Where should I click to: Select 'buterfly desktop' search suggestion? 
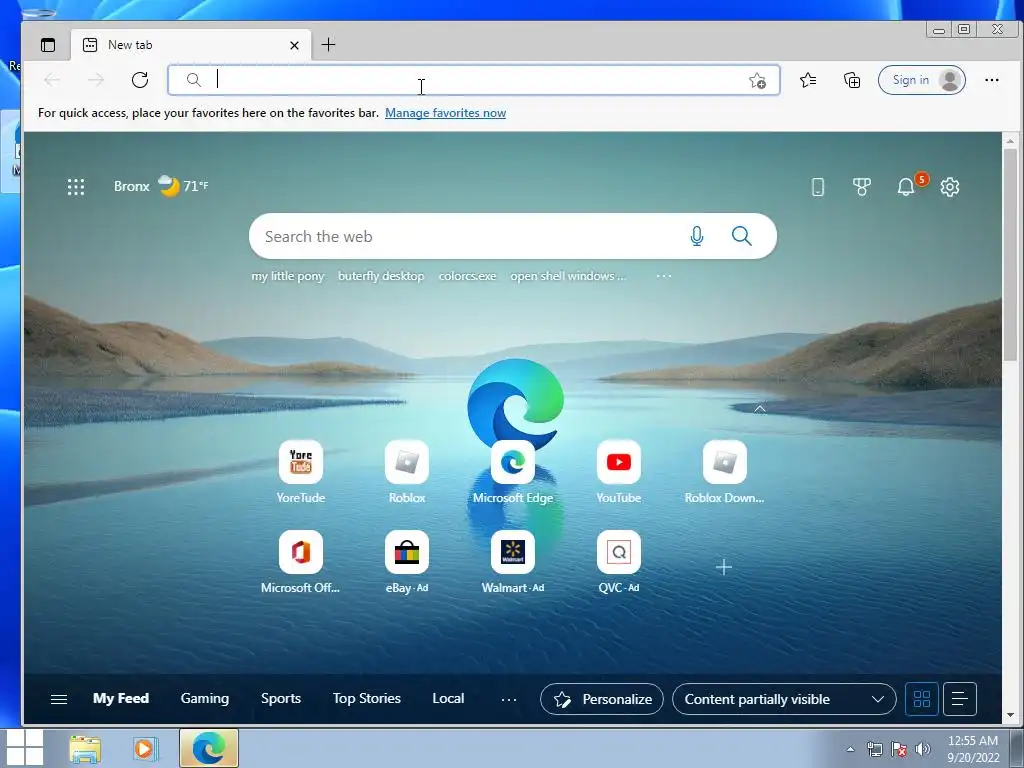pos(381,276)
